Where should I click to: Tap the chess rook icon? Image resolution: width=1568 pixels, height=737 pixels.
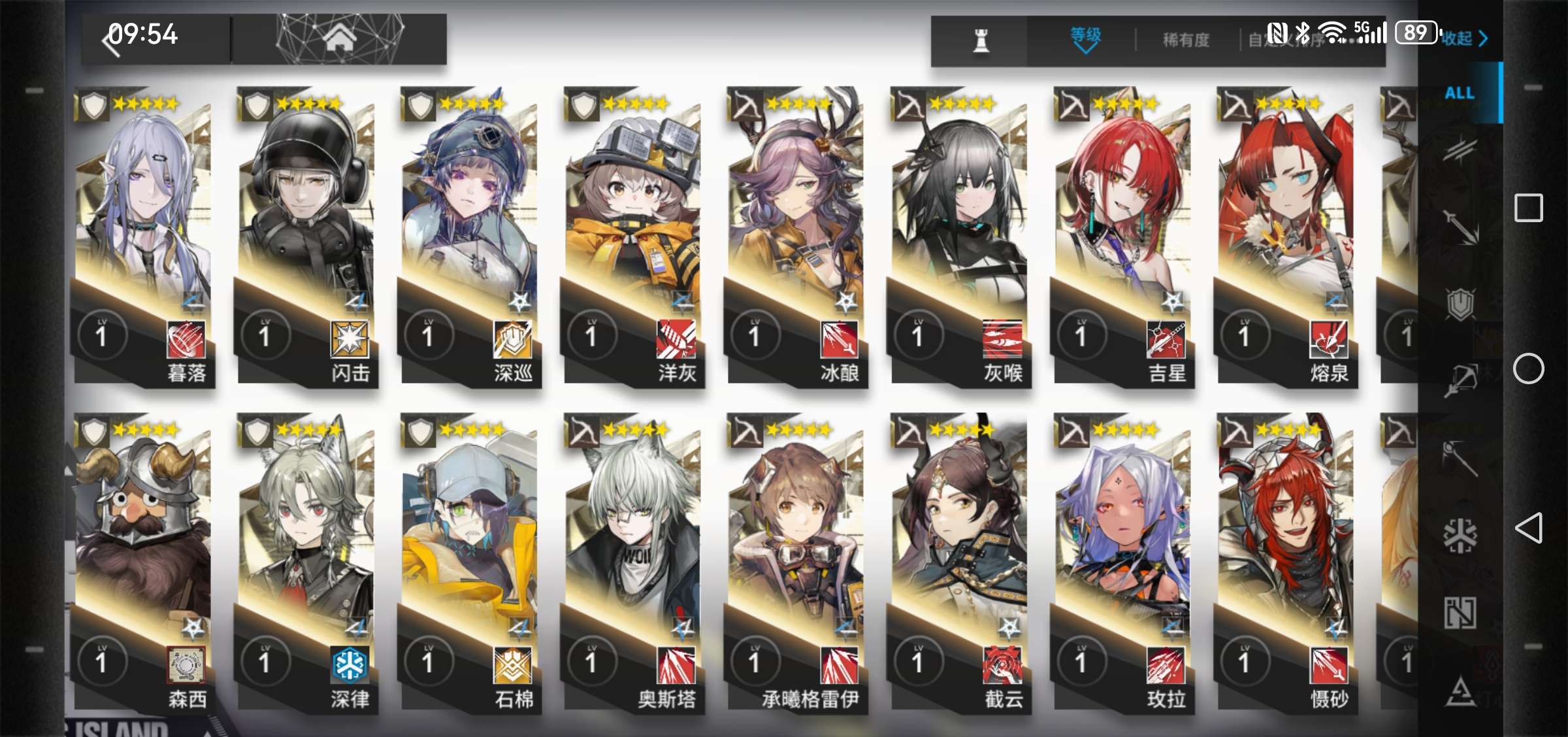coord(980,41)
